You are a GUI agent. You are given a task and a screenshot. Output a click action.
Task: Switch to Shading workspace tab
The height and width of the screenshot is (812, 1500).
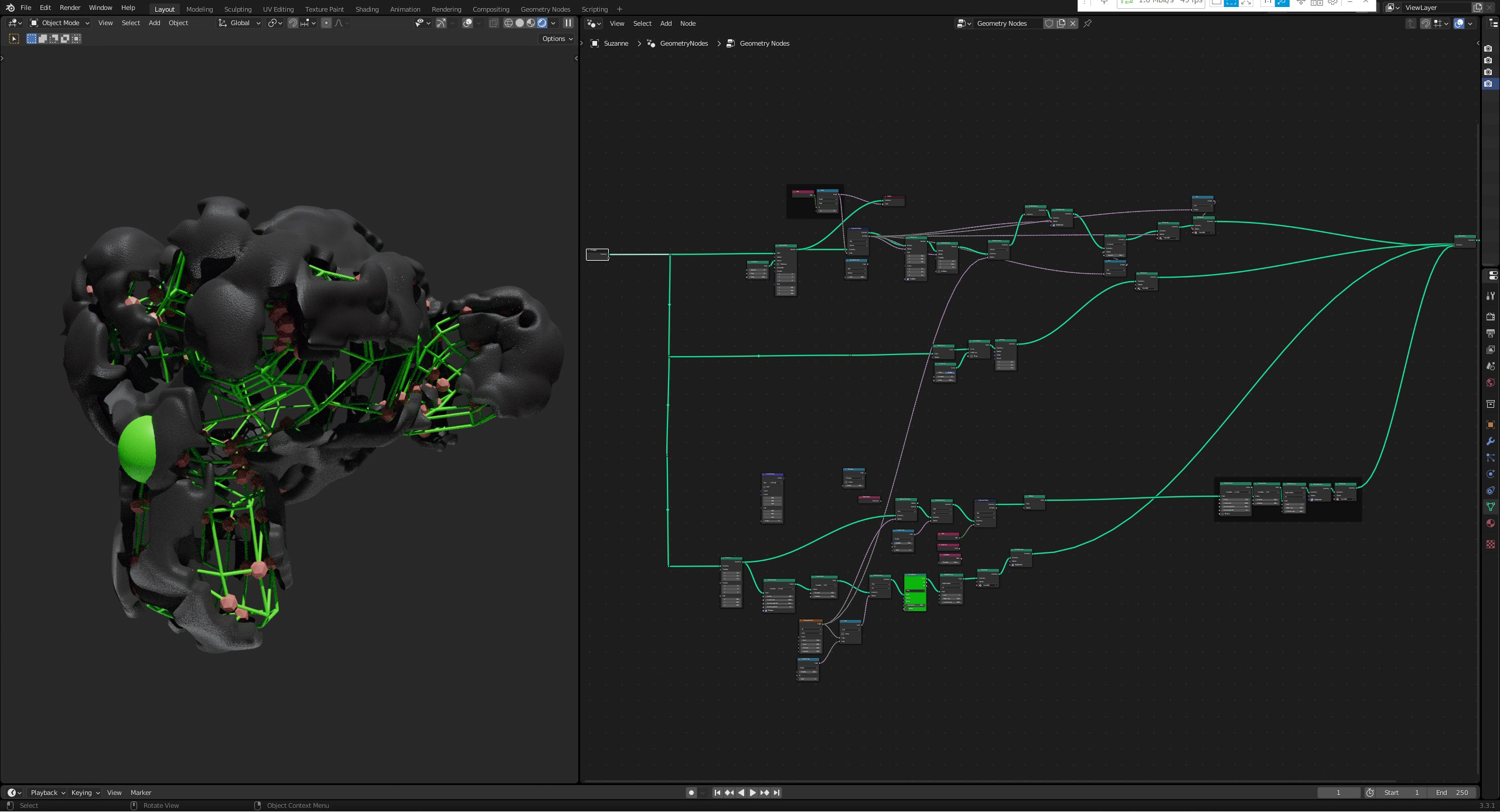pos(367,9)
